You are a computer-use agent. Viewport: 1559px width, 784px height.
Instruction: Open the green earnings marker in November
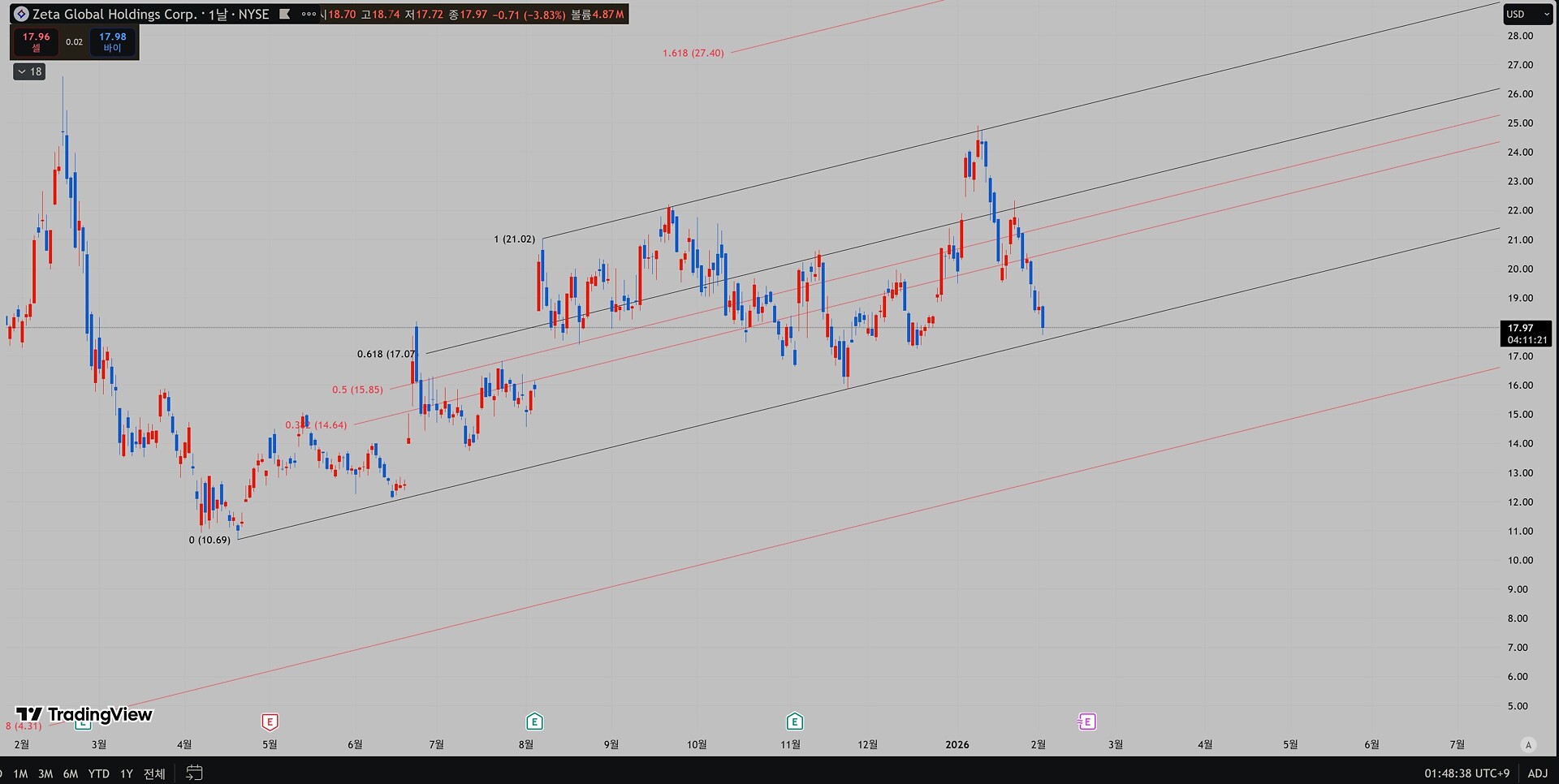coord(795,722)
